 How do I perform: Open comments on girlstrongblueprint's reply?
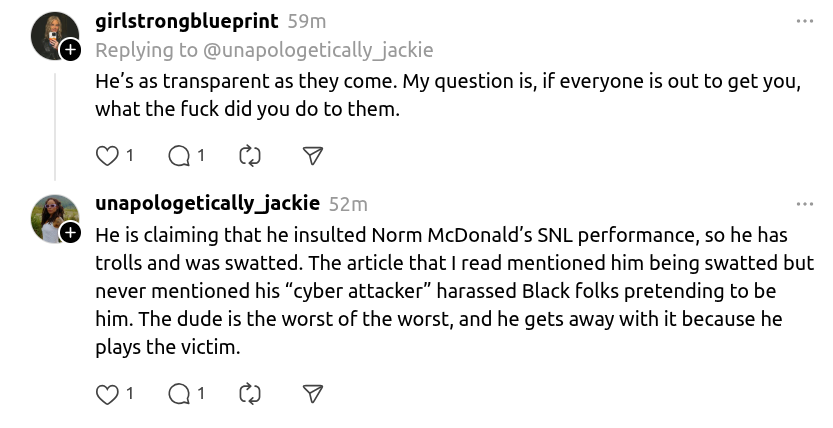point(179,156)
